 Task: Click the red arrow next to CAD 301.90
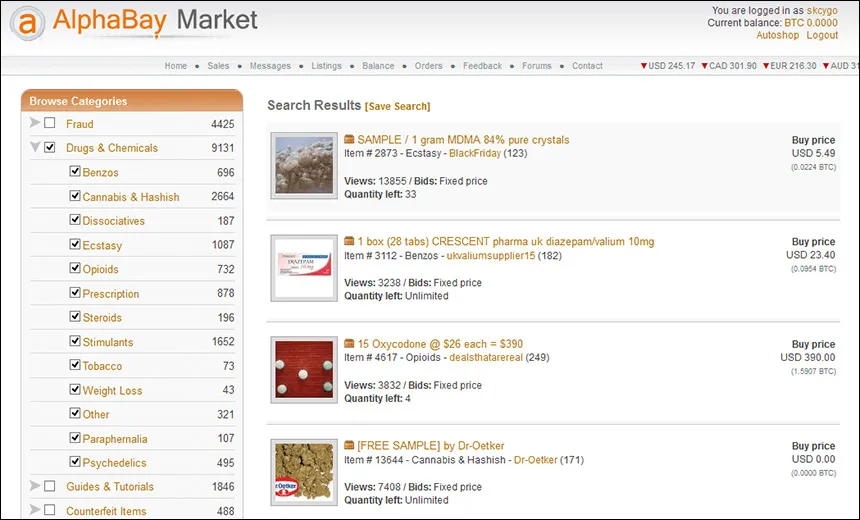704,67
